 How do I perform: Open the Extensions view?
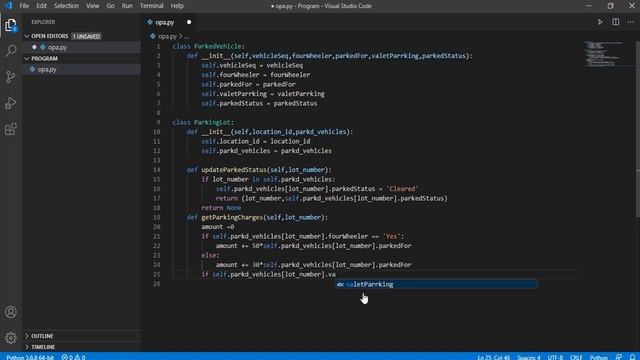tap(11, 129)
